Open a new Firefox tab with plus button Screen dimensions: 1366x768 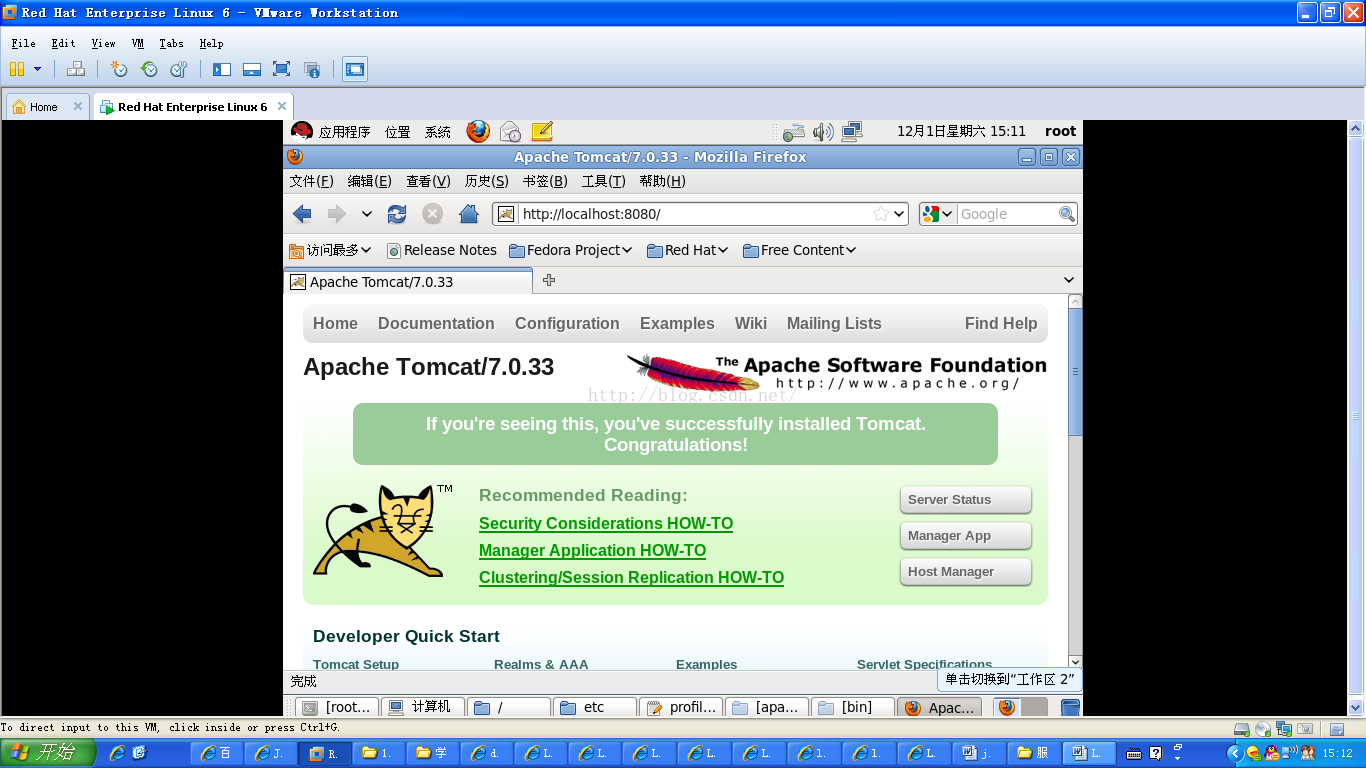tap(549, 280)
